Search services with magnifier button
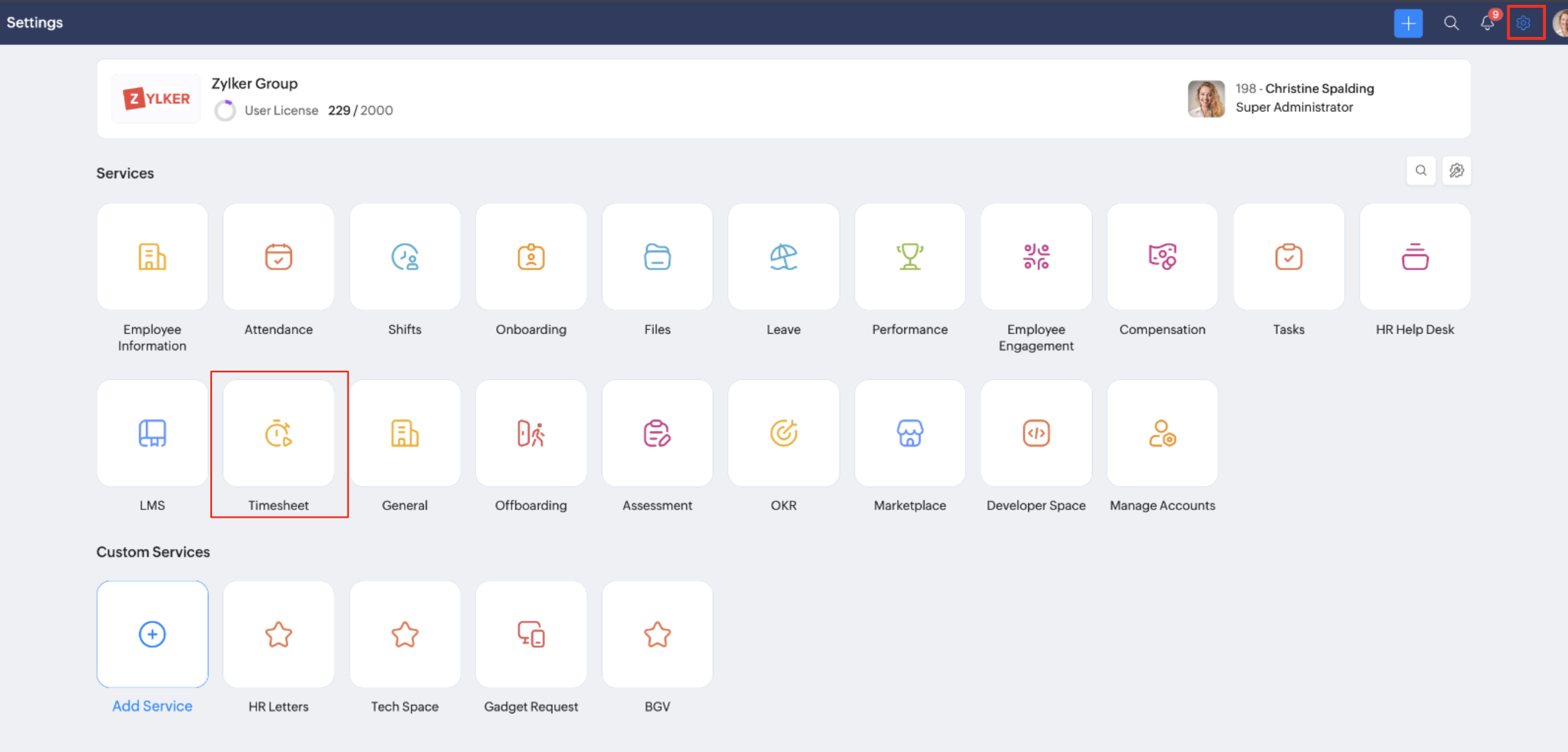This screenshot has width=1568, height=752. pyautogui.click(x=1421, y=170)
